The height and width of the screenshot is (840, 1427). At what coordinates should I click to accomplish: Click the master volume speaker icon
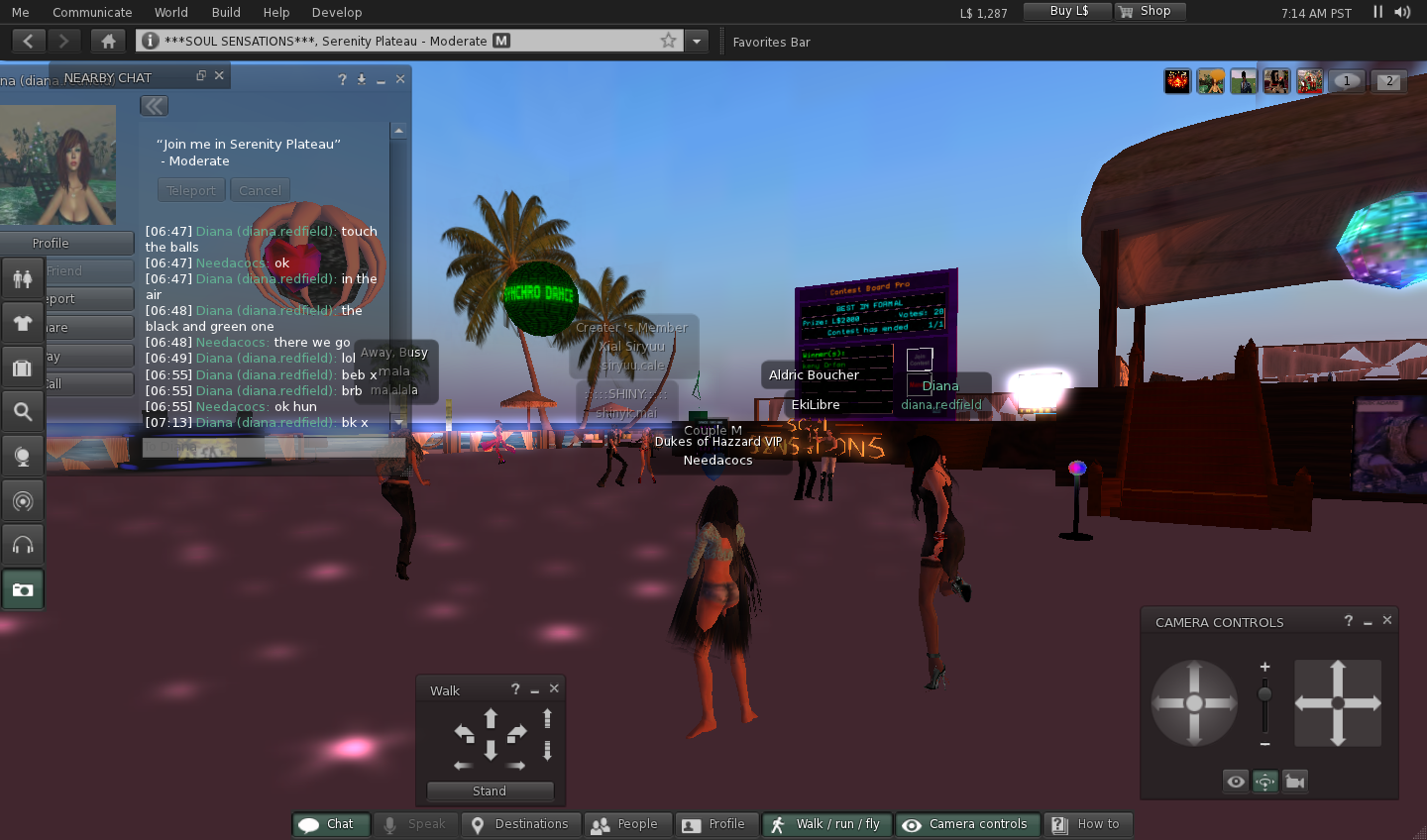click(1402, 12)
